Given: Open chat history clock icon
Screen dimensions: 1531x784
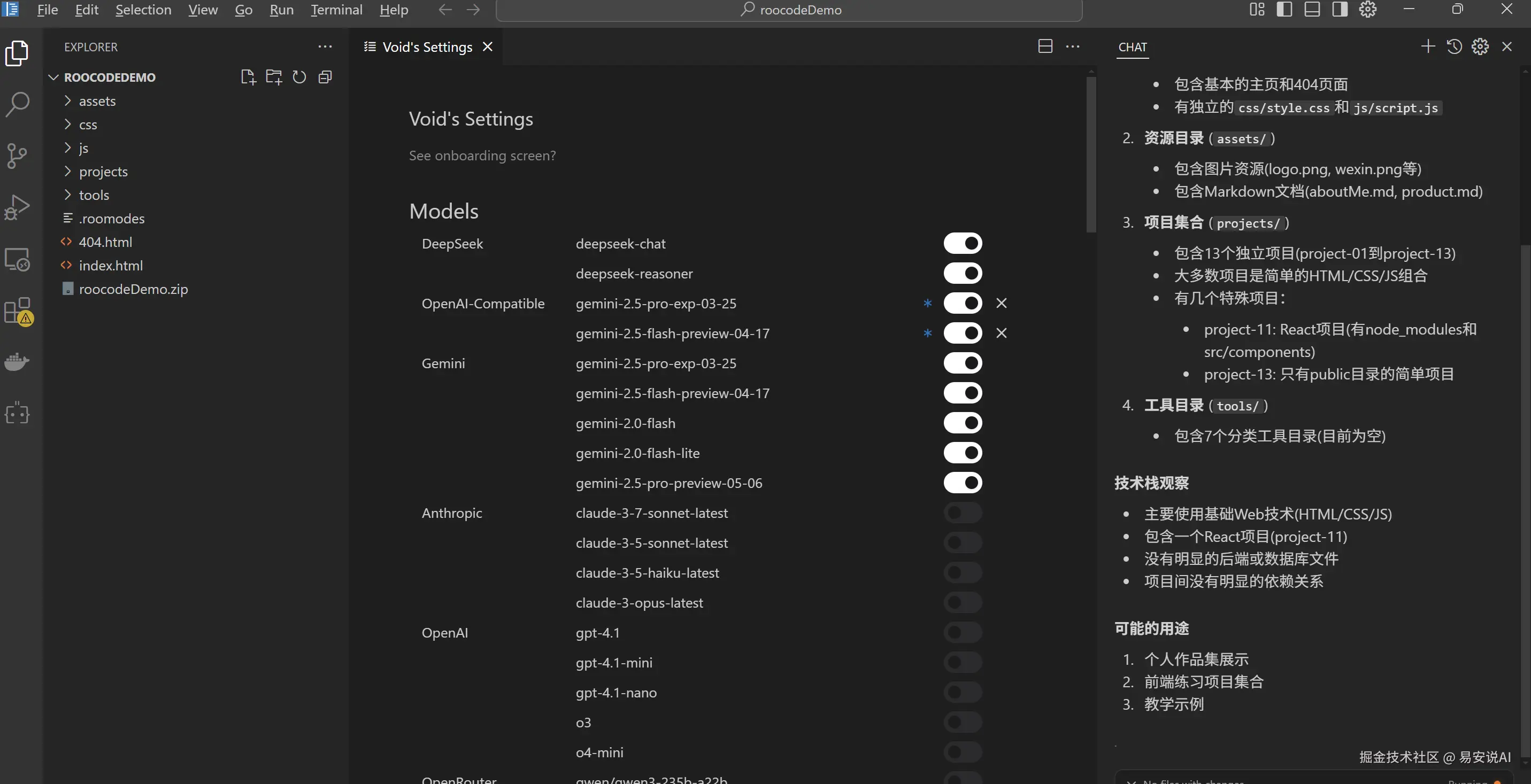Looking at the screenshot, I should click(1454, 46).
